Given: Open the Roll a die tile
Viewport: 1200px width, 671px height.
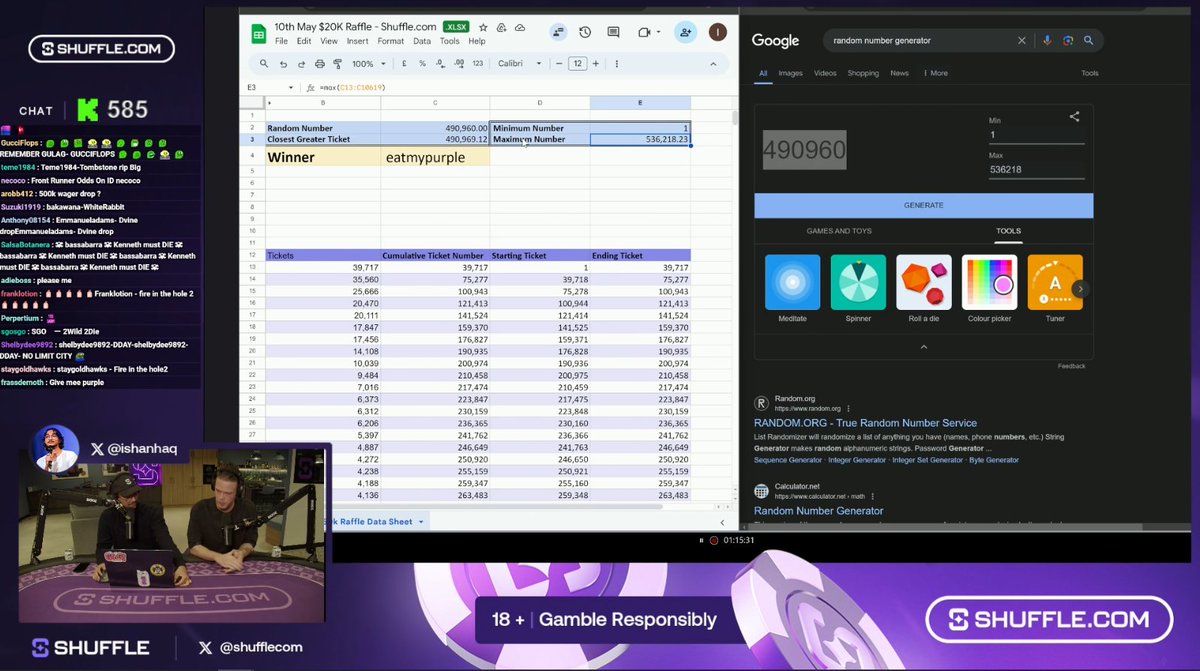Looking at the screenshot, I should 924,282.
